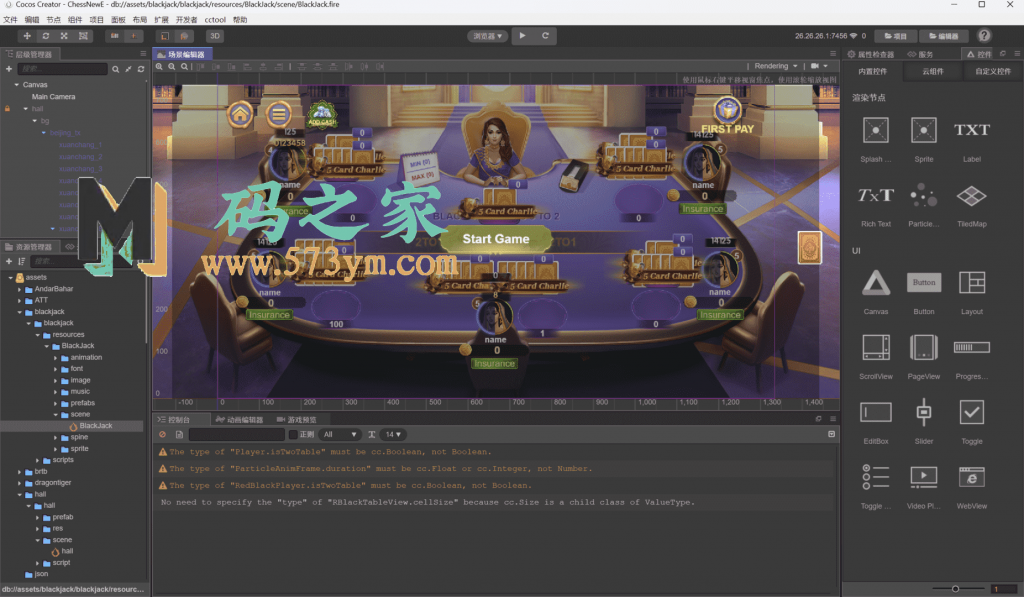Pick the Sprite node widget

coord(923,138)
